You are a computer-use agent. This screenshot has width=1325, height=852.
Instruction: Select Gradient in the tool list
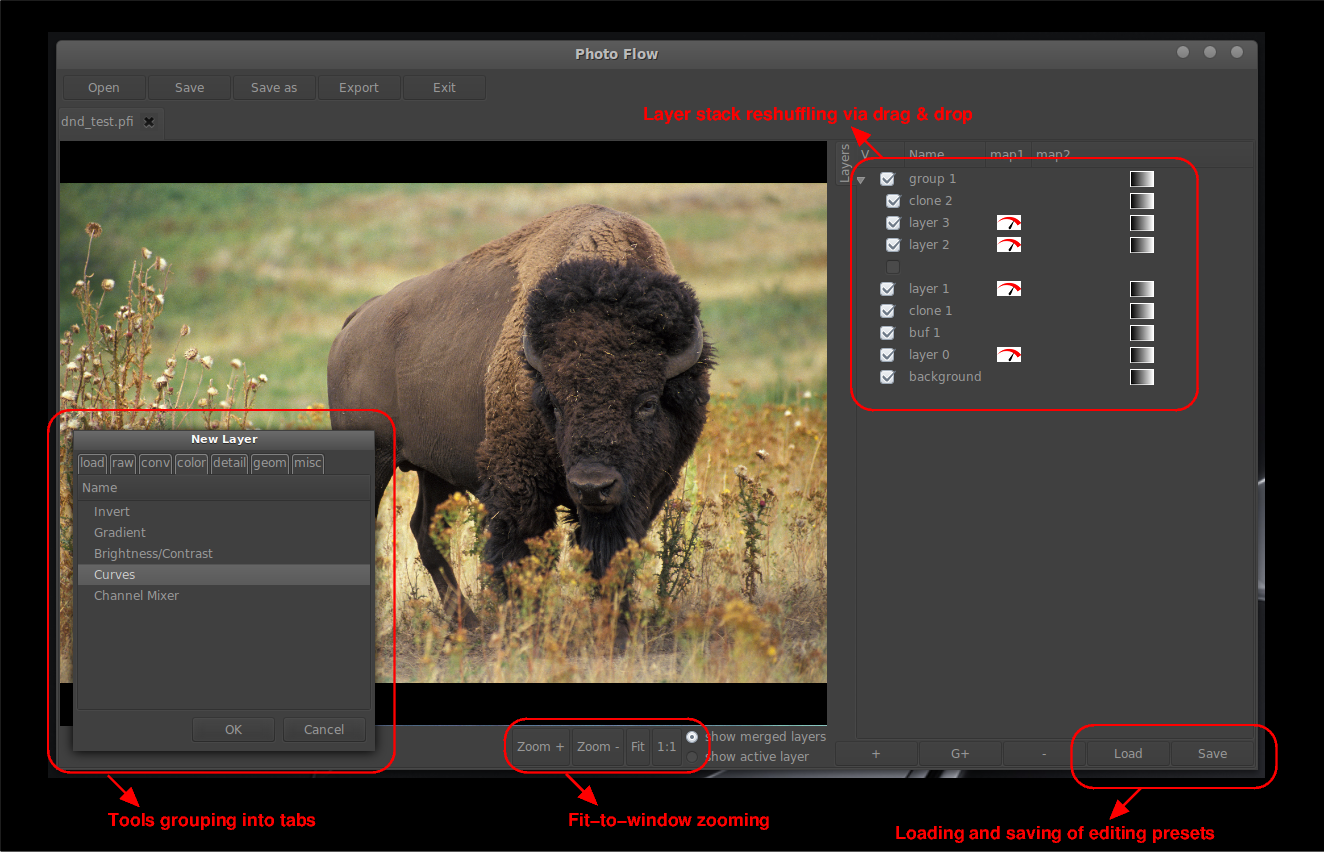[224, 533]
